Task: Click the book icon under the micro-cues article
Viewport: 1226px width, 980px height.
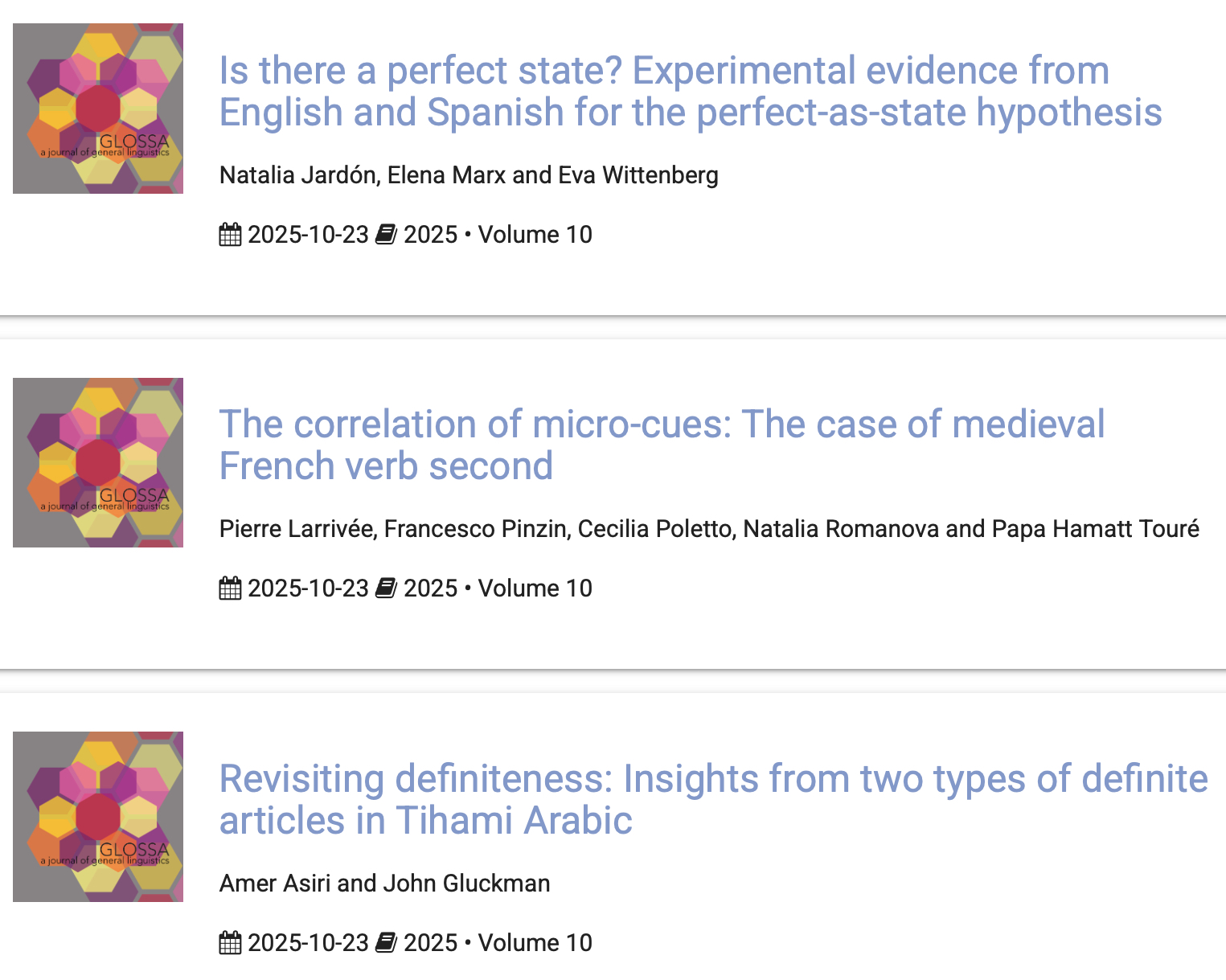Action: (x=387, y=588)
